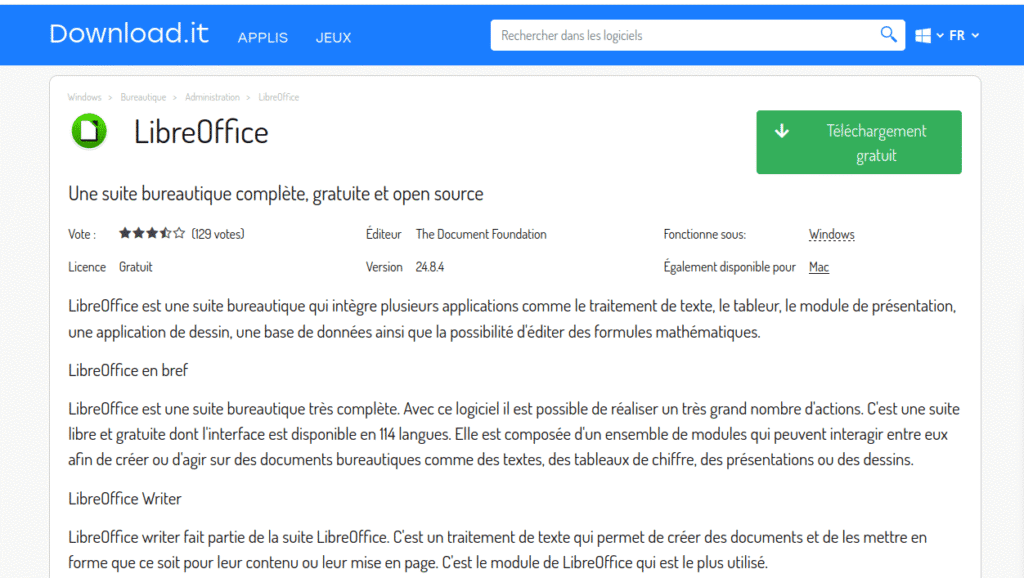Open the Mac version link
The height and width of the screenshot is (578, 1024).
click(x=818, y=267)
